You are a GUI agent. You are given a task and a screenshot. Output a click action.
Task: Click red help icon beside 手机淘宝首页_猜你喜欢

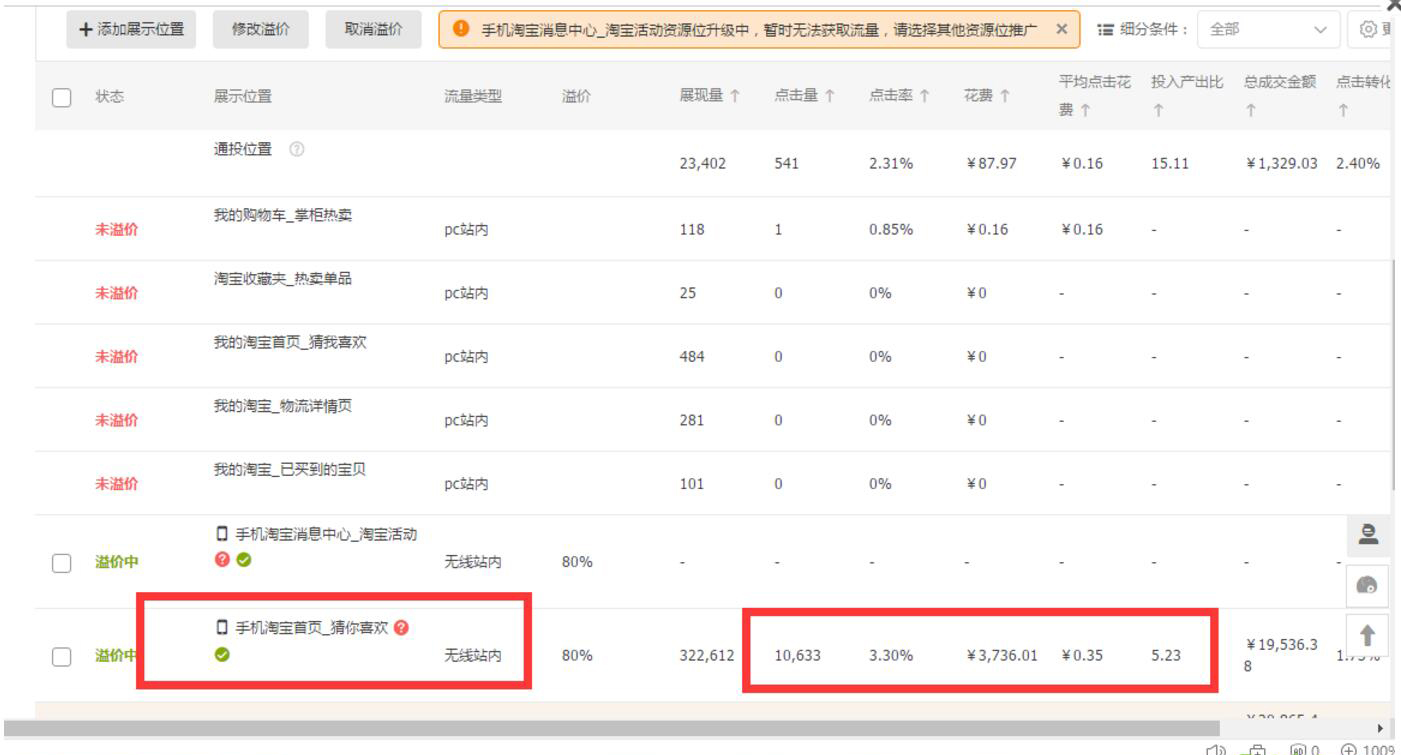click(x=403, y=627)
